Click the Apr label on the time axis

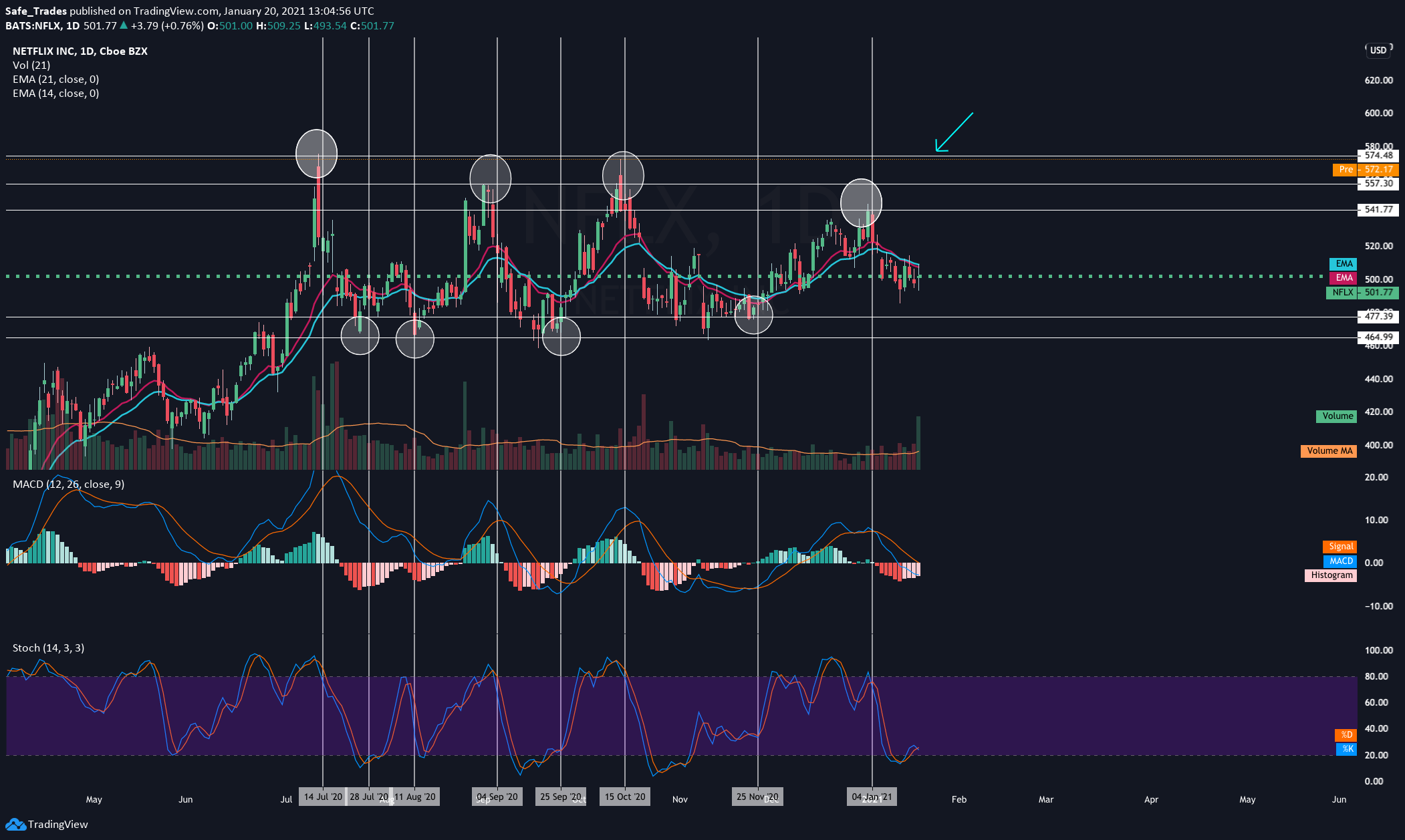(1151, 799)
